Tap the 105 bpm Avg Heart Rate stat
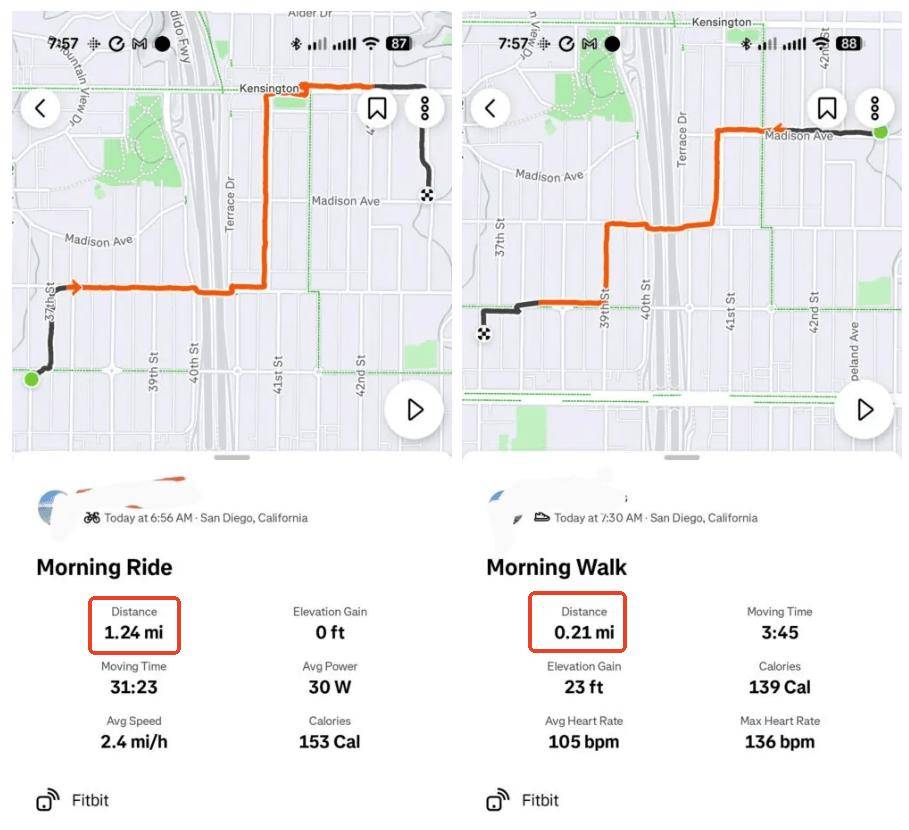909x830 pixels. click(x=584, y=733)
